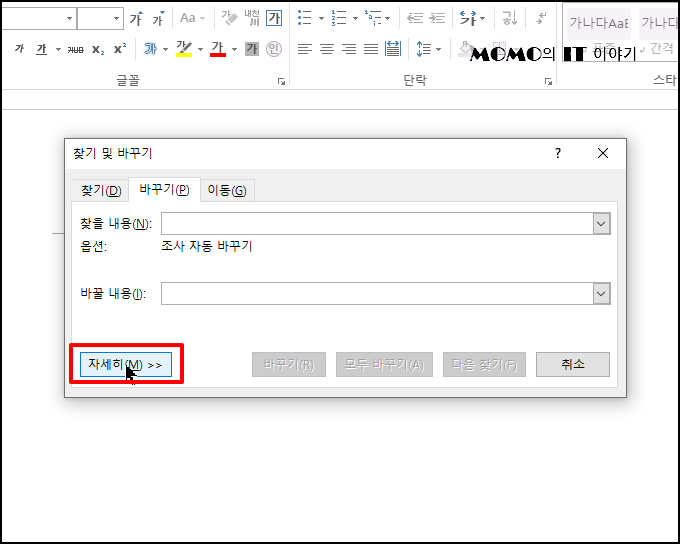Image resolution: width=680 pixels, height=544 pixels.
Task: Click the 찾을 내용 input field
Action: [x=377, y=223]
